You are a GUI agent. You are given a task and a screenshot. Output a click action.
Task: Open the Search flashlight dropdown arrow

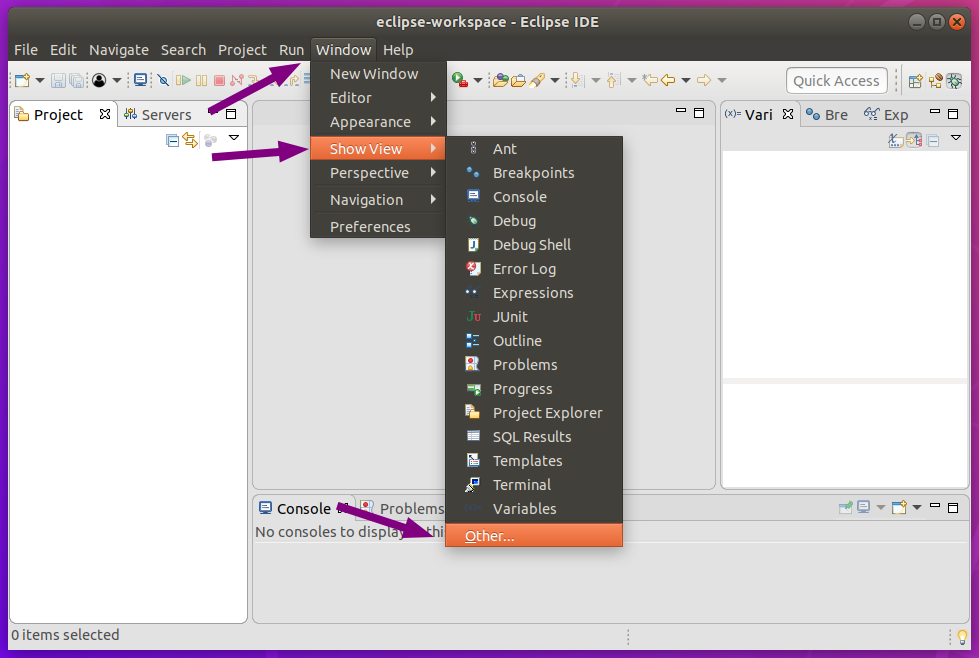554,80
